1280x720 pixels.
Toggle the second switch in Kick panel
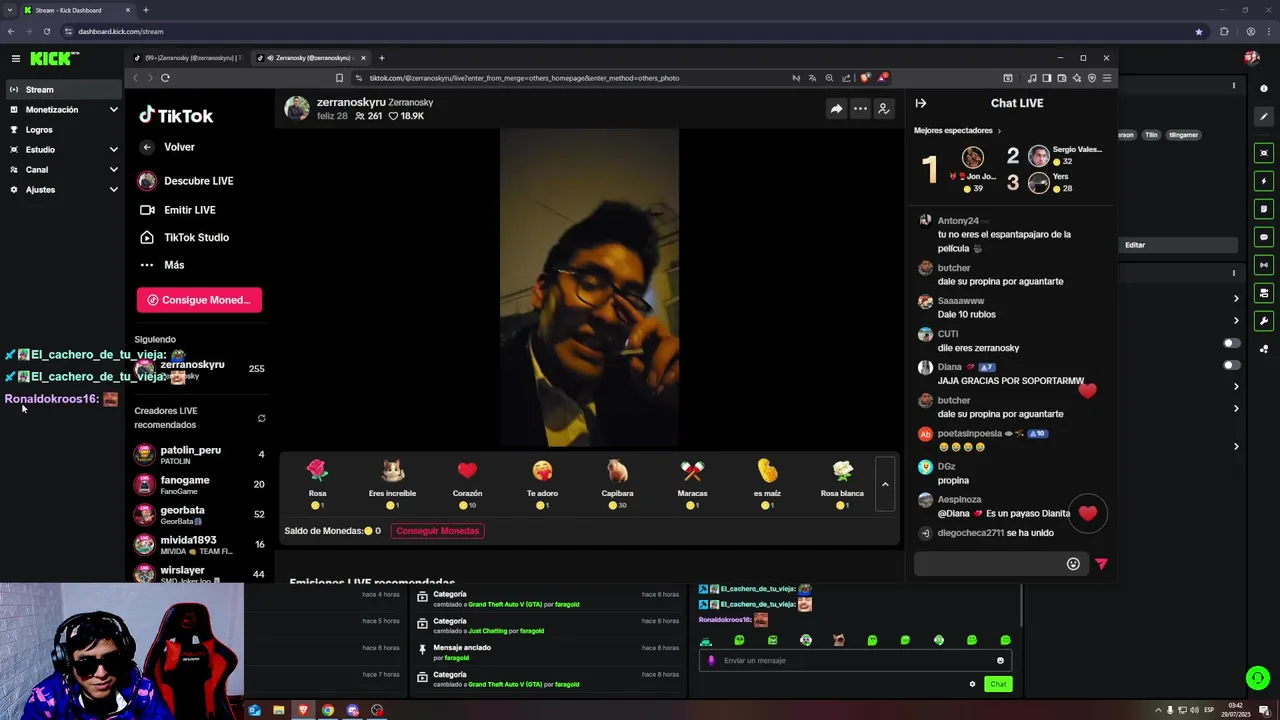coord(1231,365)
